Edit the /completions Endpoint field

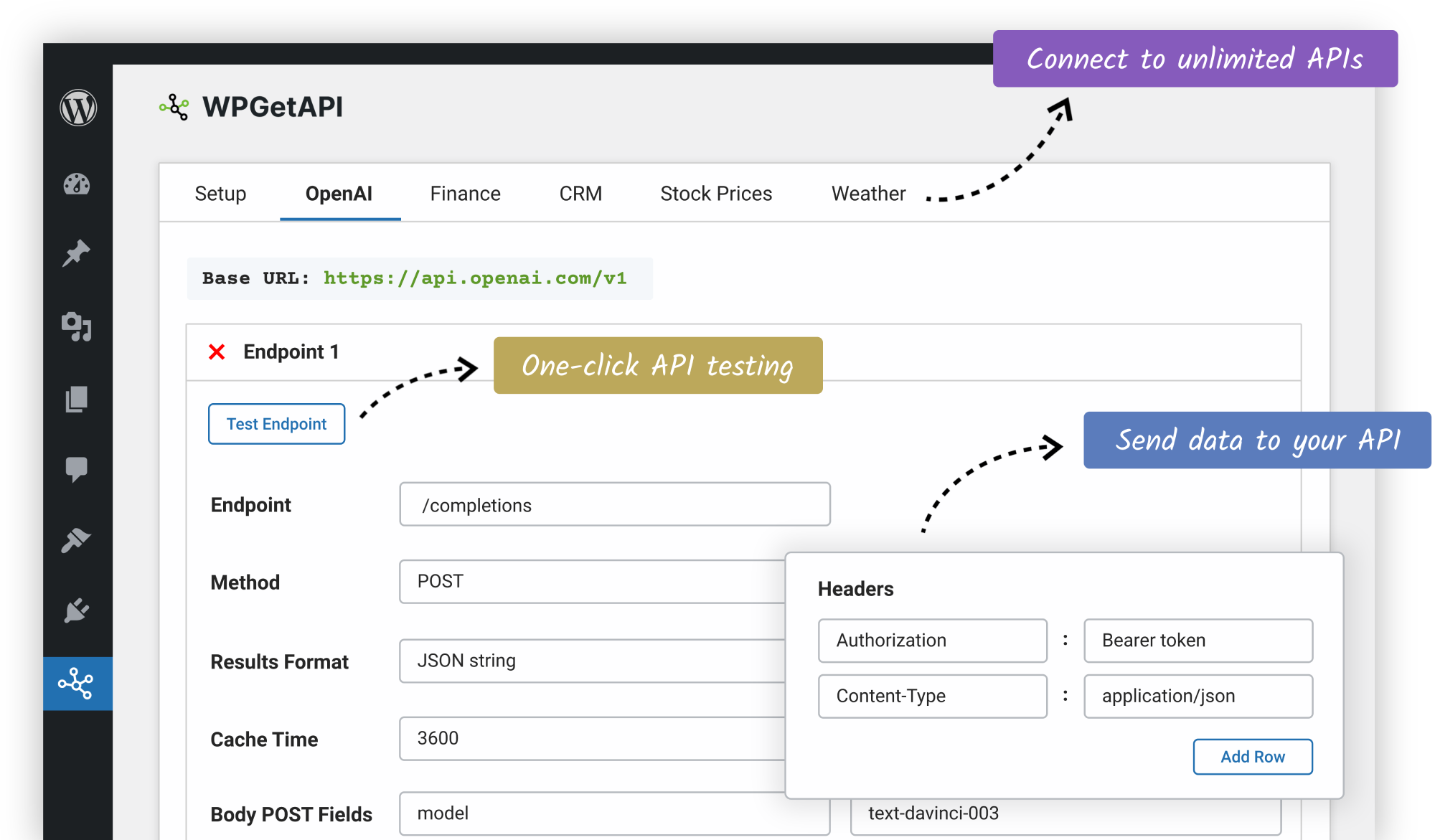[x=614, y=504]
